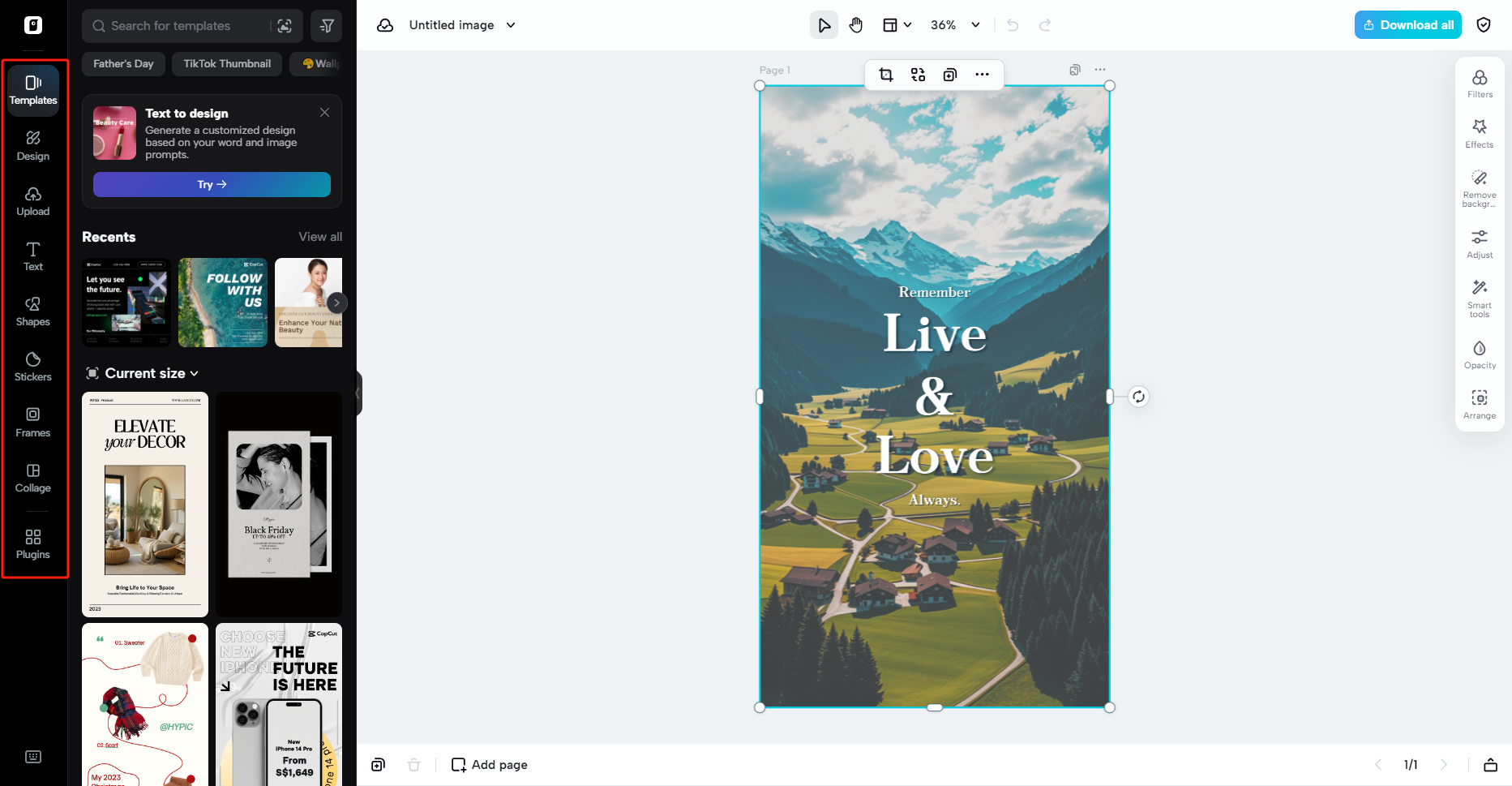Screen dimensions: 1512x786
Task: Open more options in floating toolbar
Action: pyautogui.click(x=982, y=75)
